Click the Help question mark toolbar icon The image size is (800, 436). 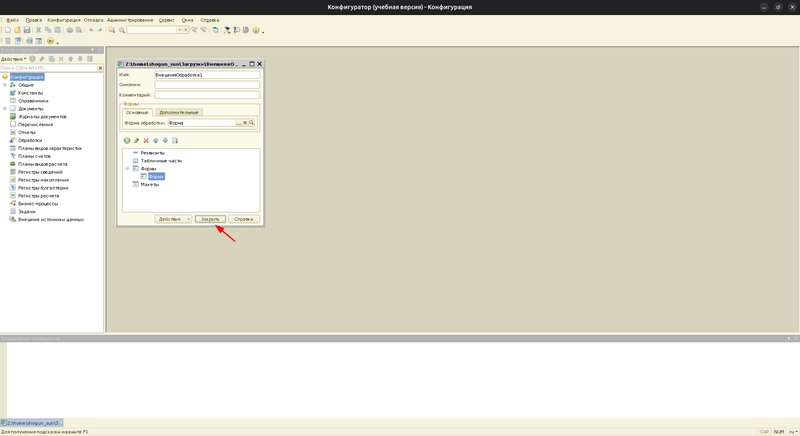pyautogui.click(x=237, y=30)
